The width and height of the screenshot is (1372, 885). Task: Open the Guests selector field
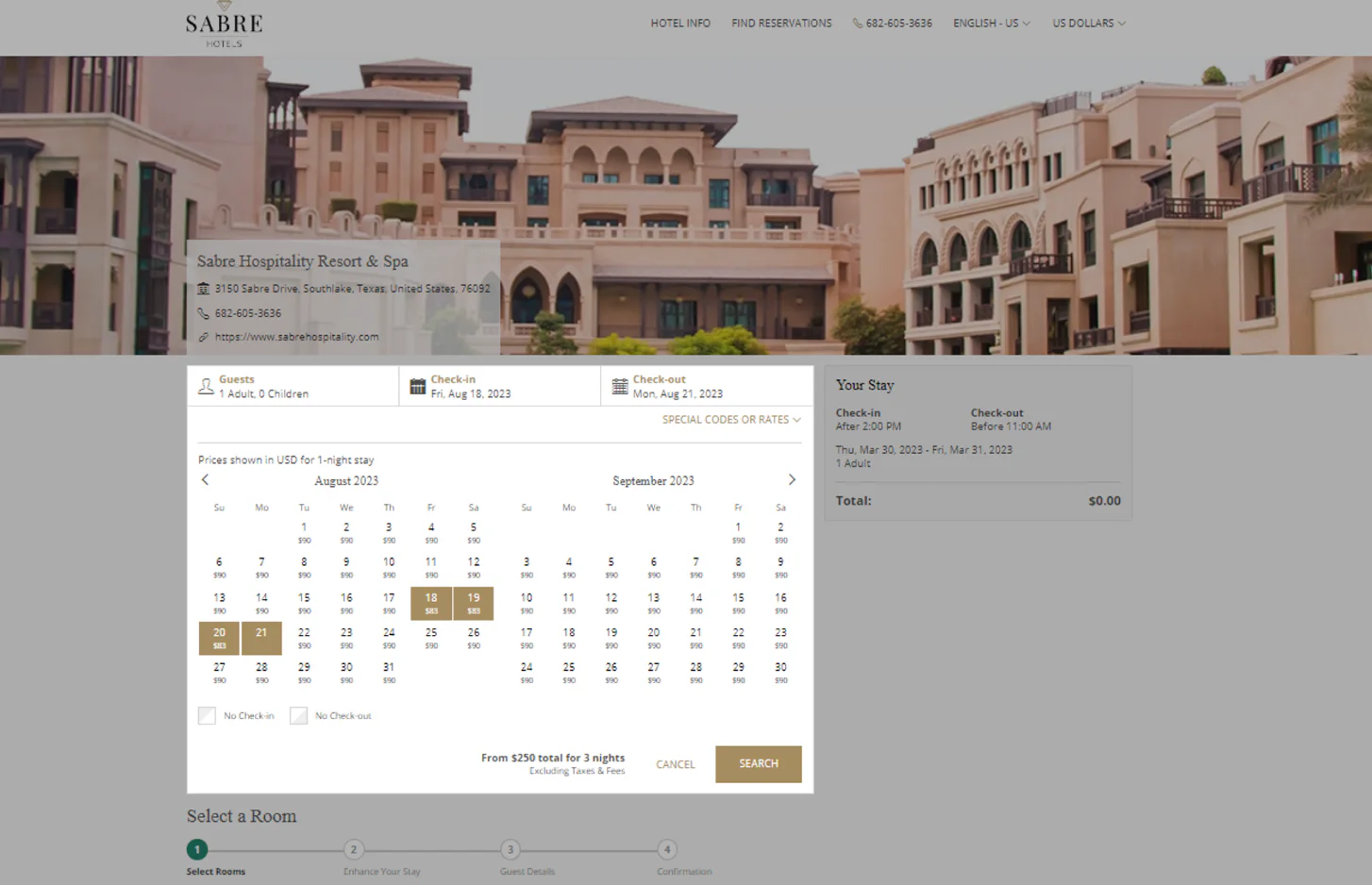point(293,386)
